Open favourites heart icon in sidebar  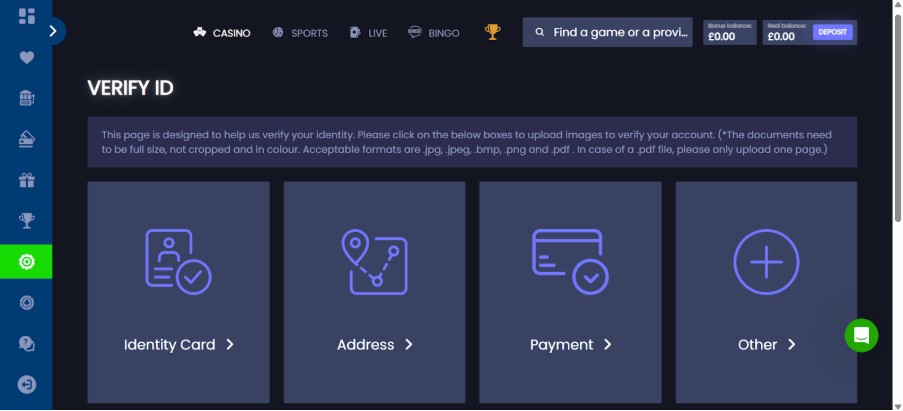26,57
